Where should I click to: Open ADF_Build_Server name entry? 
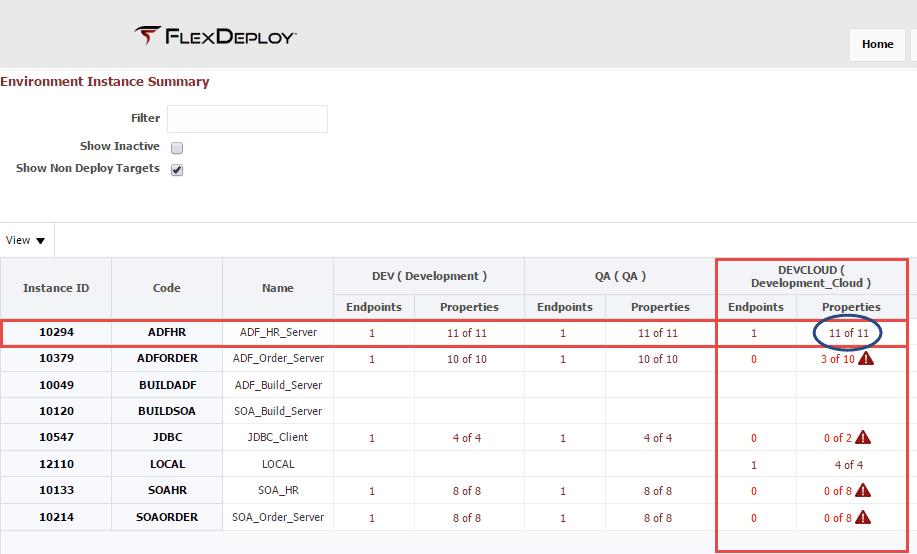point(278,385)
